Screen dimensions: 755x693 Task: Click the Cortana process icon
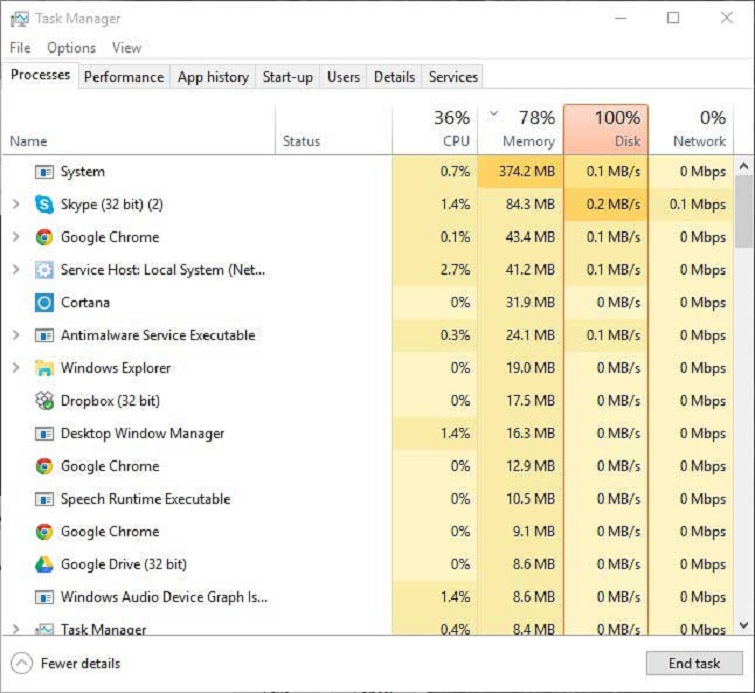tap(44, 303)
